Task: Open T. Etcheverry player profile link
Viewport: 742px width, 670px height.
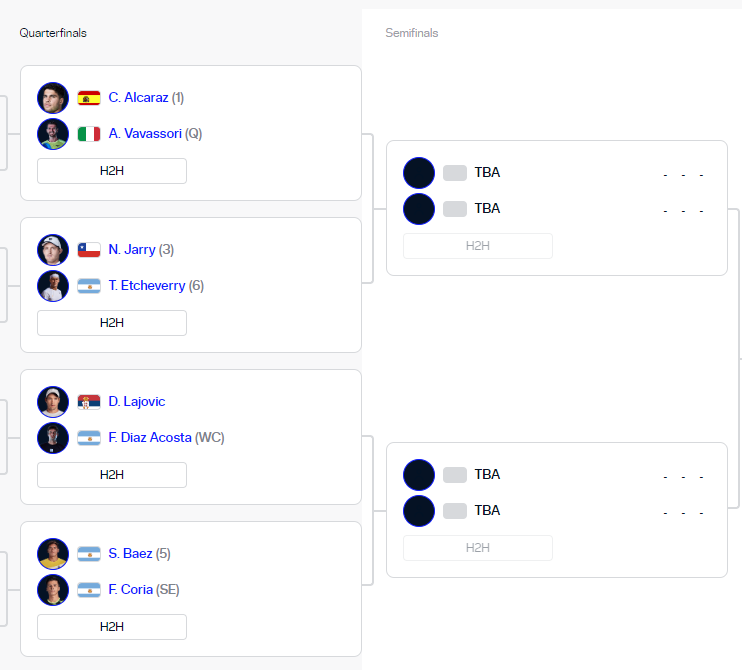Action: 147,285
